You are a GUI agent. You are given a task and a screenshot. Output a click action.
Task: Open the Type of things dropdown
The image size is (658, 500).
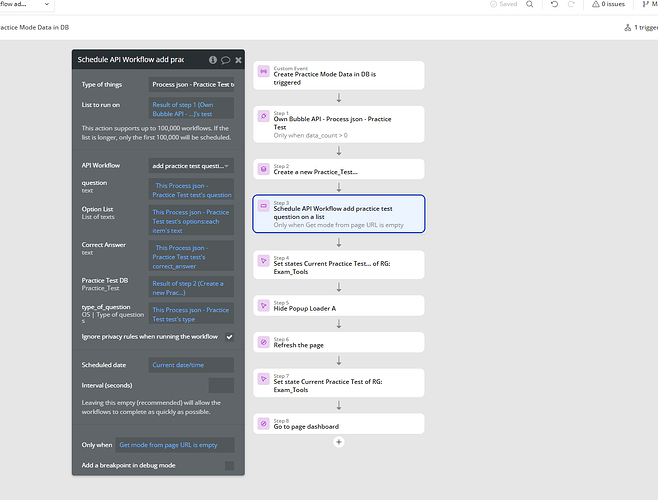[191, 85]
